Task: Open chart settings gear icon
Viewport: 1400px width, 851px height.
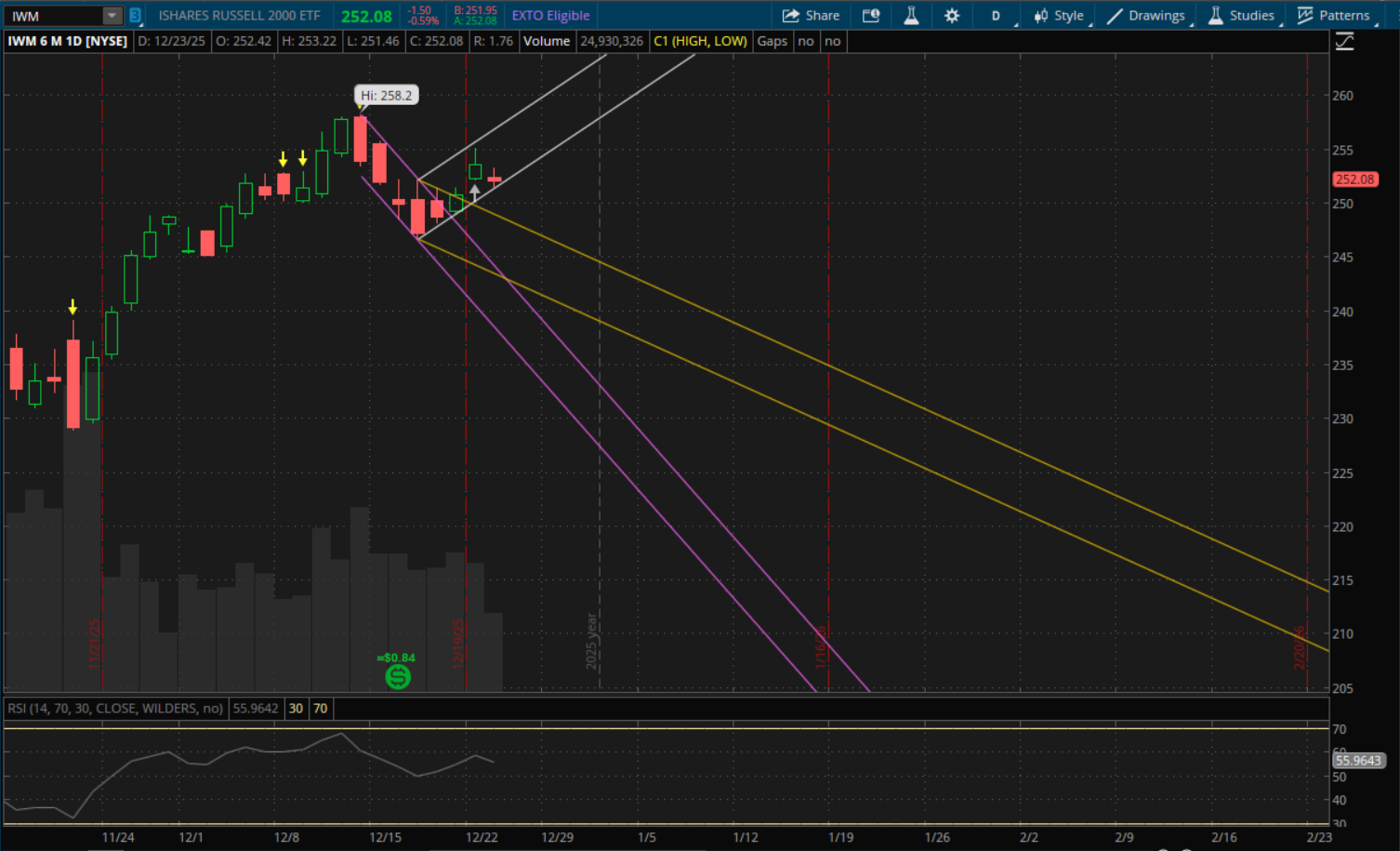Action: pyautogui.click(x=952, y=16)
